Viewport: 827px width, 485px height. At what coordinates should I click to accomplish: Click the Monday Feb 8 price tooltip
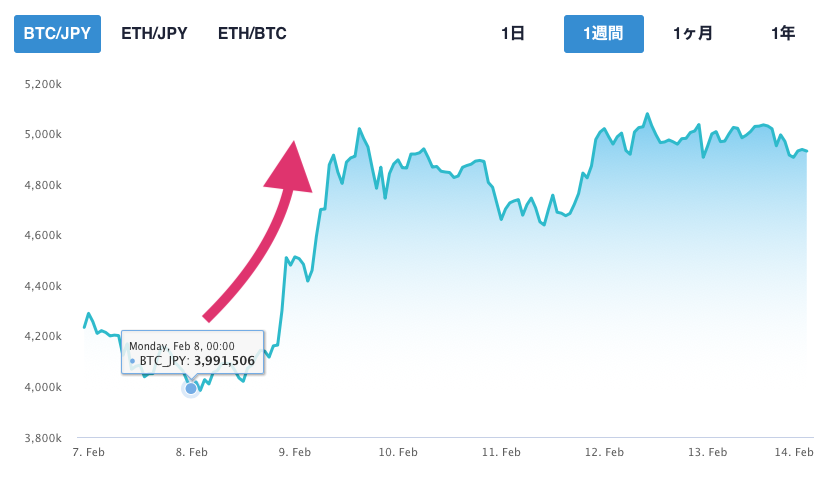pyautogui.click(x=193, y=352)
